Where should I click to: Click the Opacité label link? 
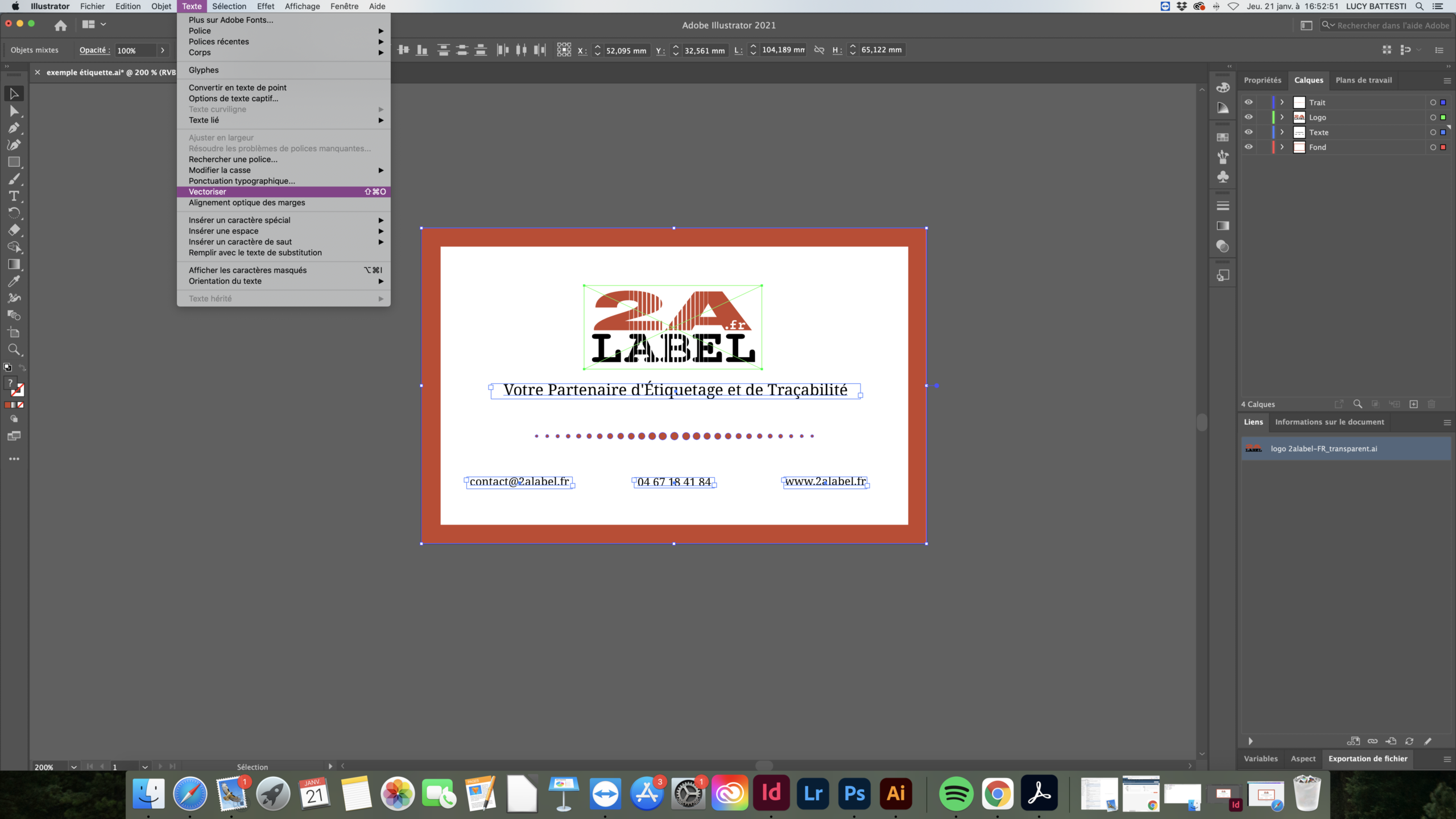click(x=94, y=50)
